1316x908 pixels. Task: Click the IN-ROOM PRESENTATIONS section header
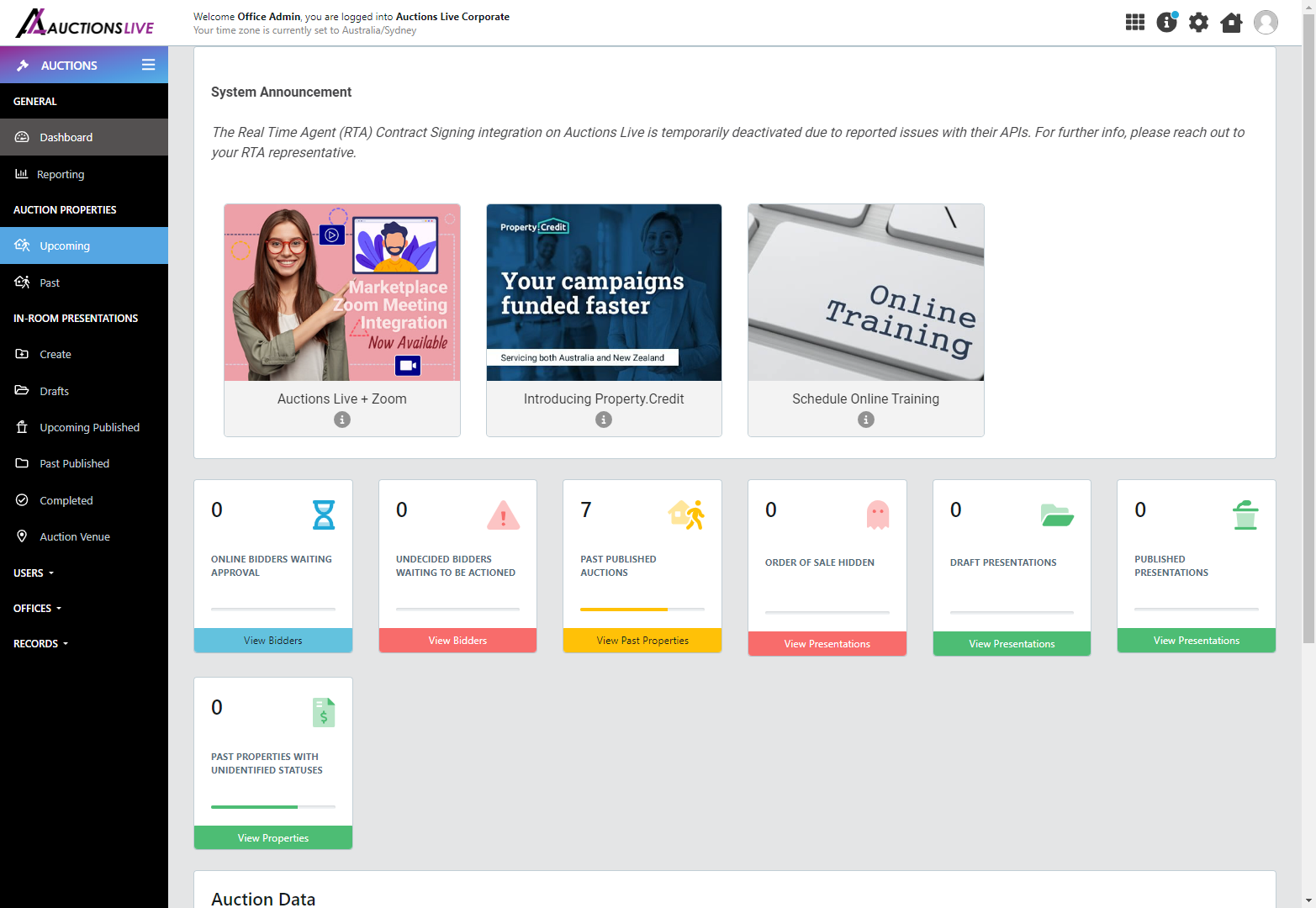(76, 318)
